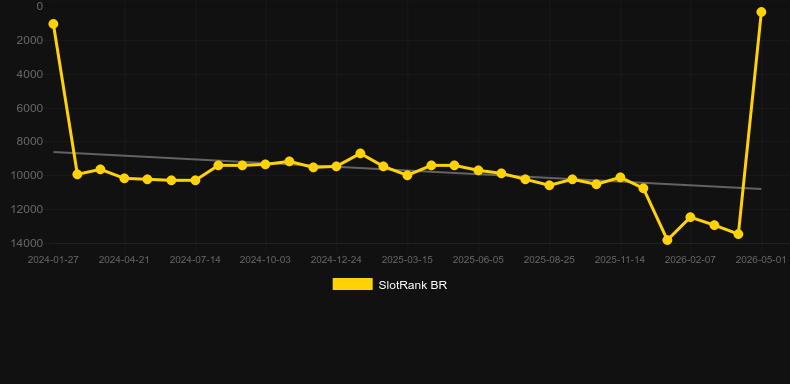Click the data point above 2026-02-07
The width and height of the screenshot is (790, 384).
coord(690,217)
